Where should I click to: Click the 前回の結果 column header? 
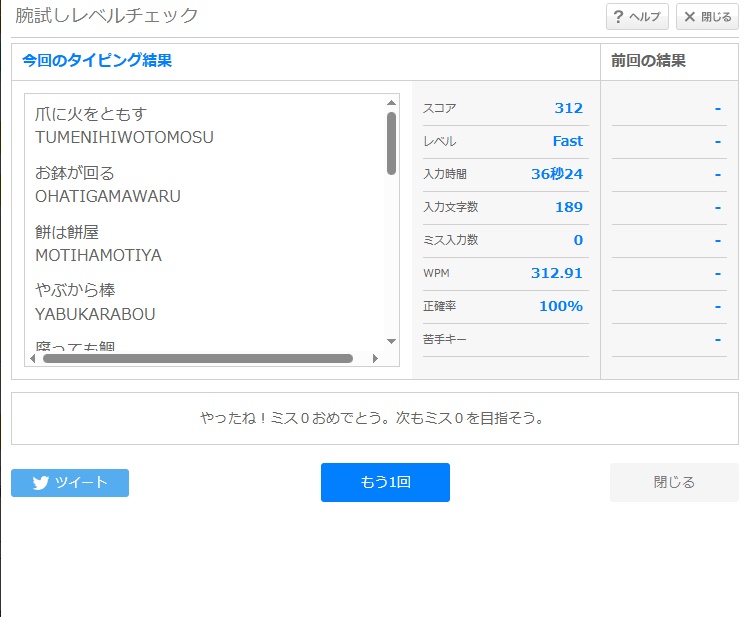point(649,61)
